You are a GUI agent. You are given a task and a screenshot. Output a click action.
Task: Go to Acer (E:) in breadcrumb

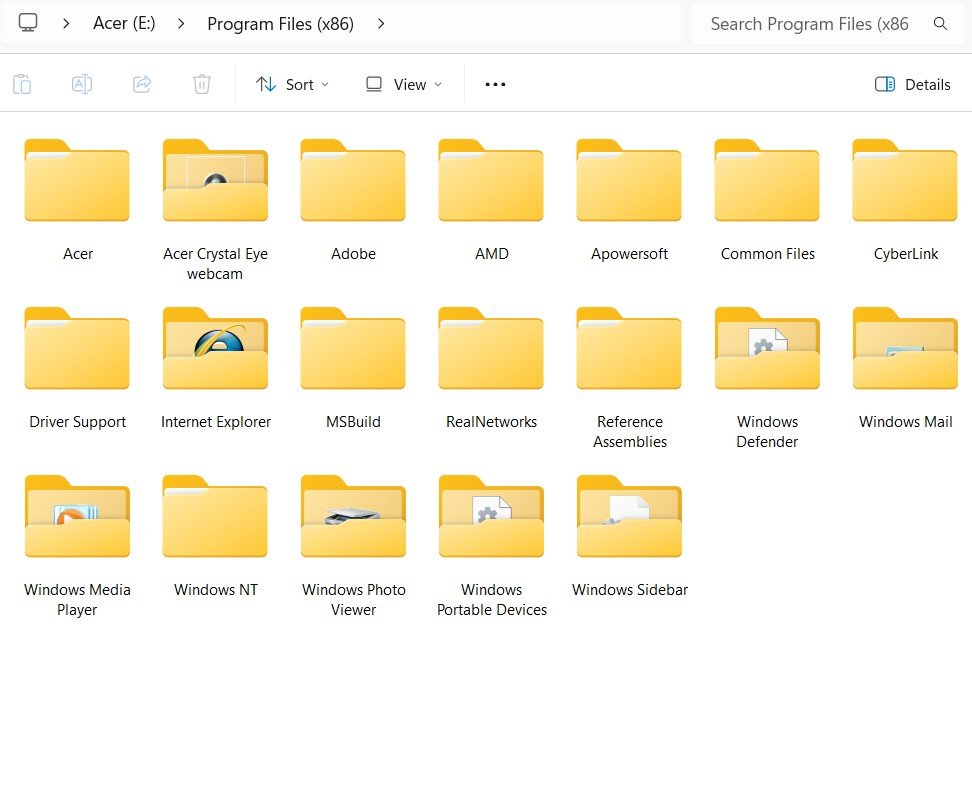[124, 24]
